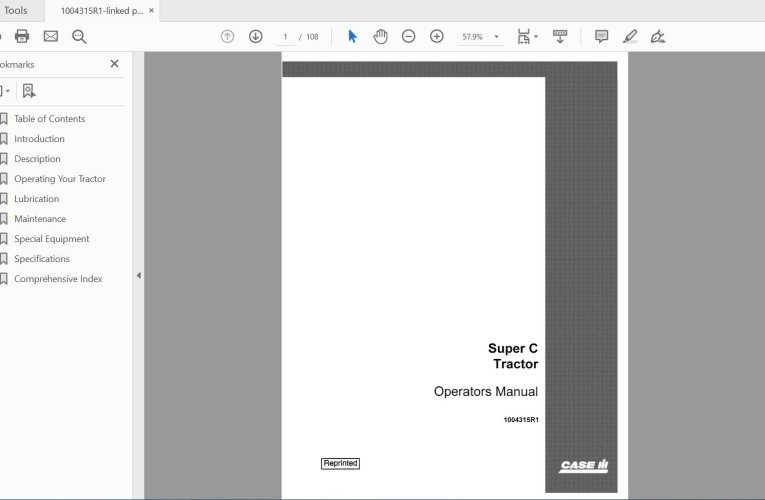
Task: Open bookmarks options menu dropdown arrow
Action: click(x=5, y=91)
